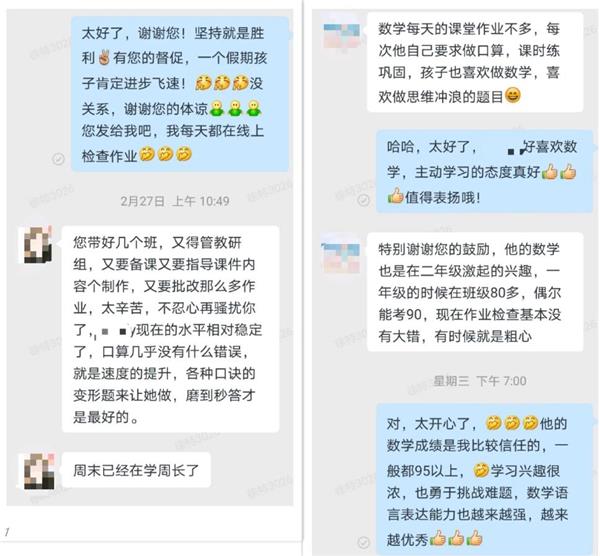Tap the thumbs-up emojis after 越优秀
This screenshot has height=556, width=600.
[x=456, y=538]
